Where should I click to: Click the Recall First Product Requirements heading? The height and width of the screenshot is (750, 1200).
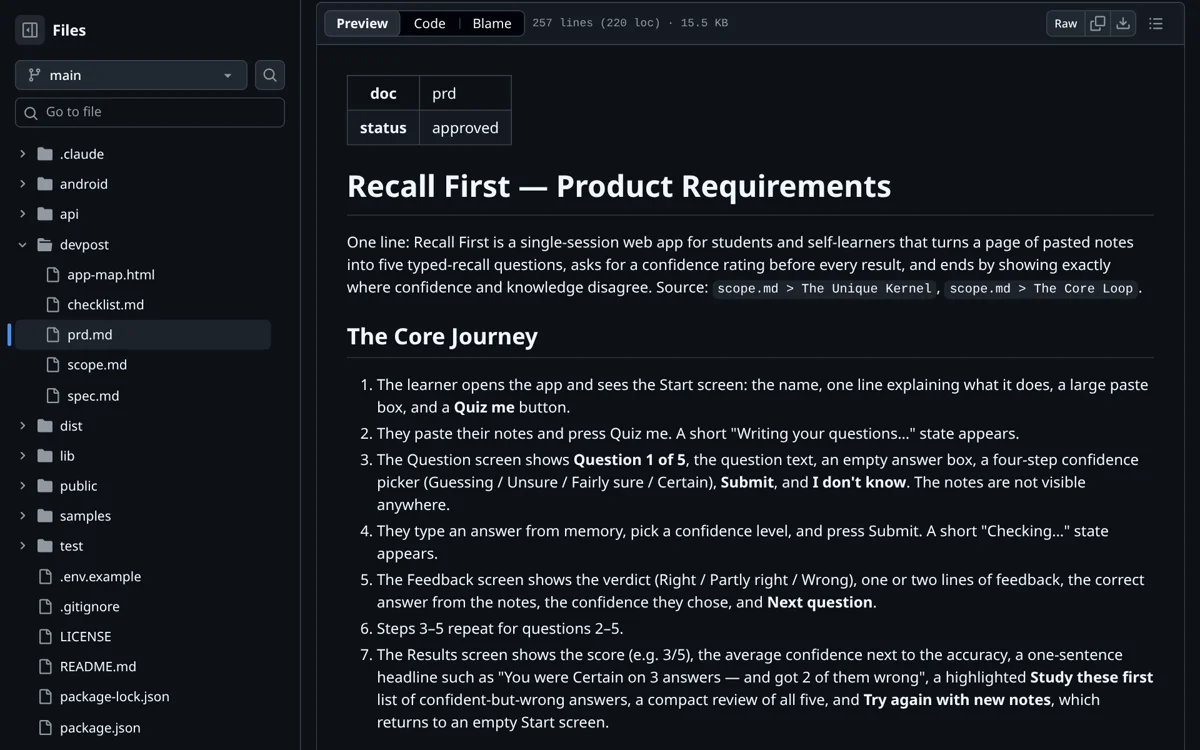point(619,186)
